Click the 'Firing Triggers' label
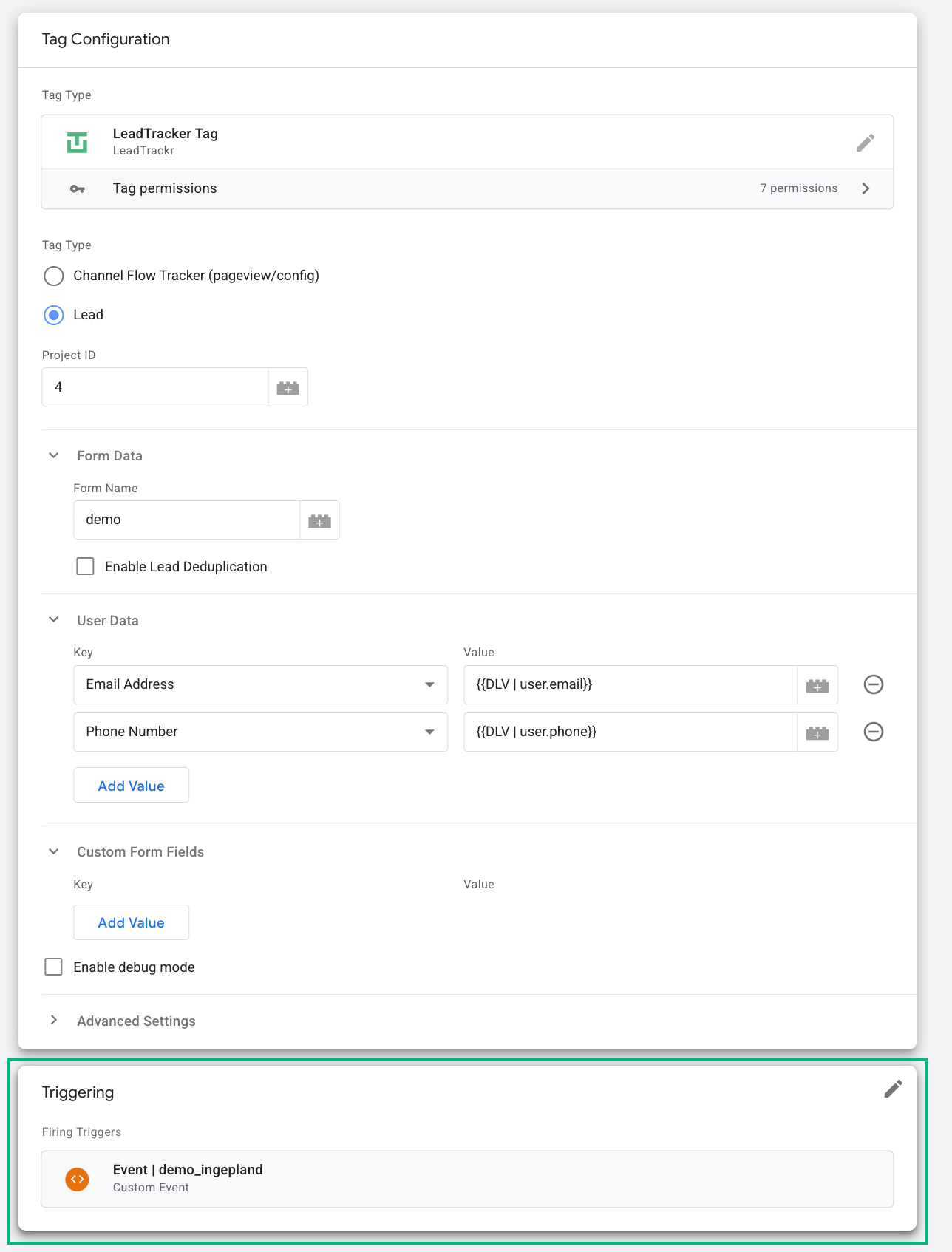952x1252 pixels. (x=81, y=1132)
